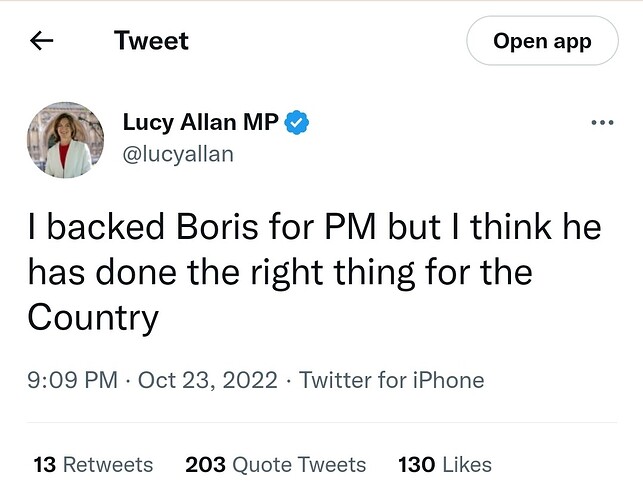Image resolution: width=643 pixels, height=500 pixels.
Task: Click the Oct 23, 2022 date
Action: click(x=208, y=380)
